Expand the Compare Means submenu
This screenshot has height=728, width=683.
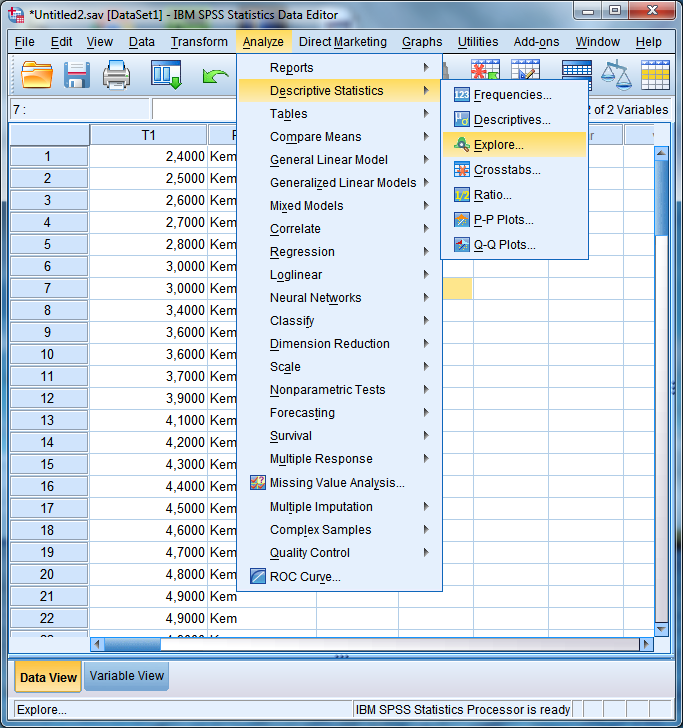(315, 137)
